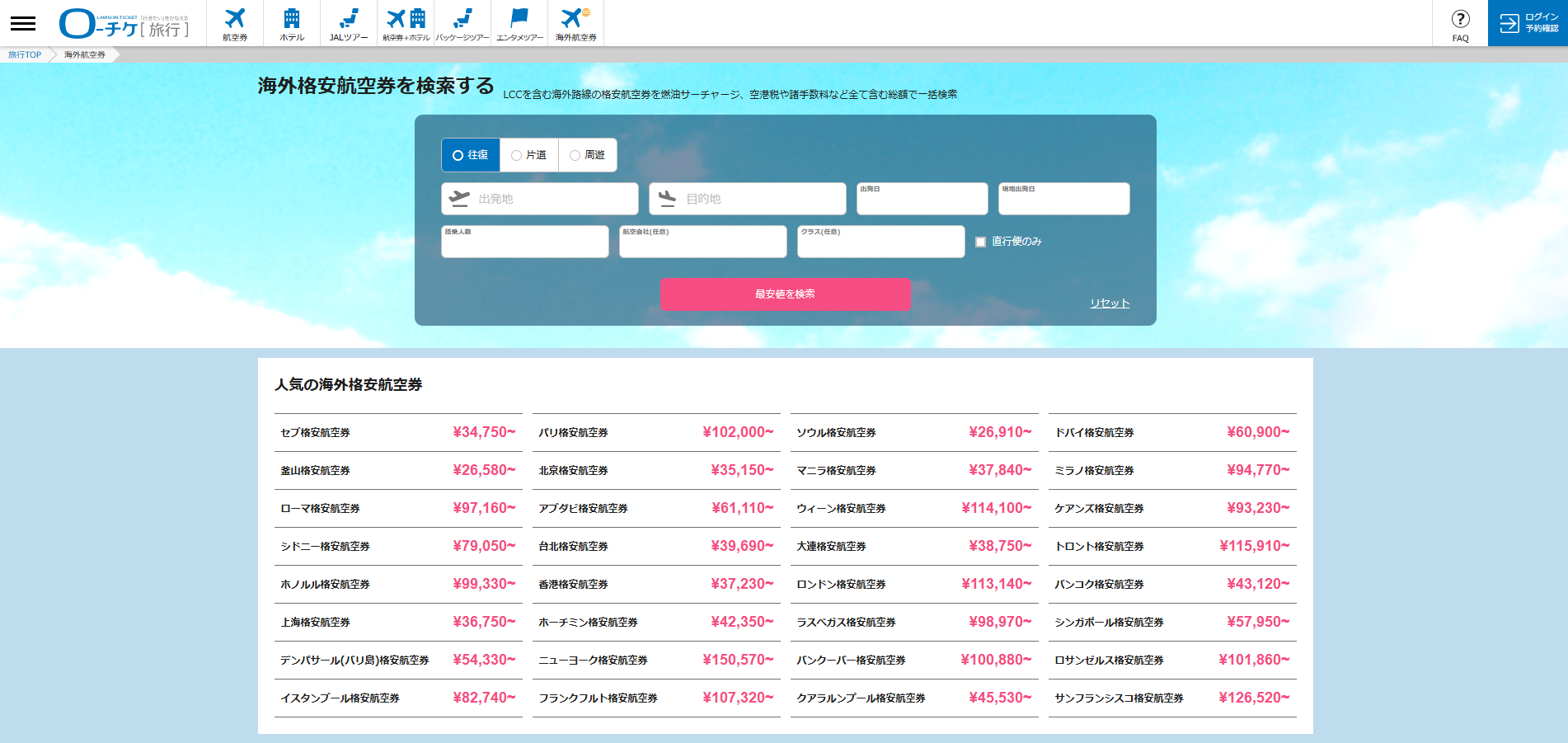The image size is (1568, 743).
Task: Open フランクフルト格安航空券 listing
Action: point(656,698)
